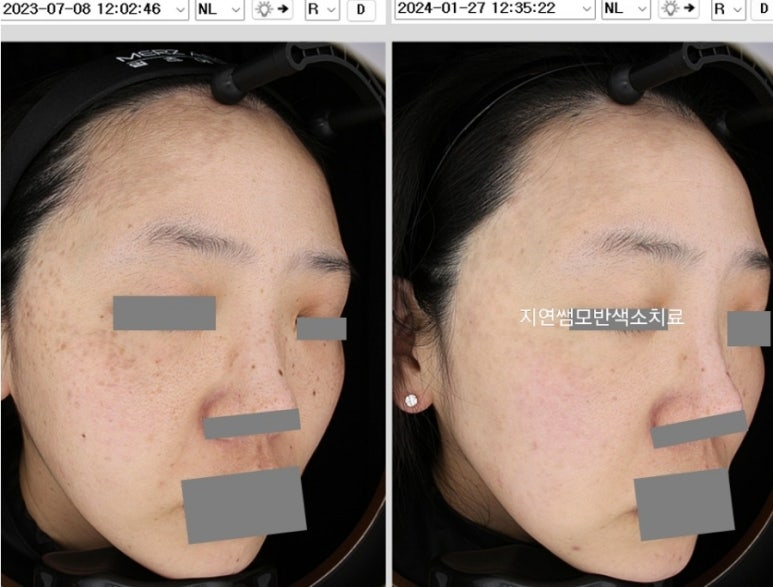This screenshot has height=587, width=773.
Task: Click the large gray chin mask in right photo
Action: pos(684,504)
